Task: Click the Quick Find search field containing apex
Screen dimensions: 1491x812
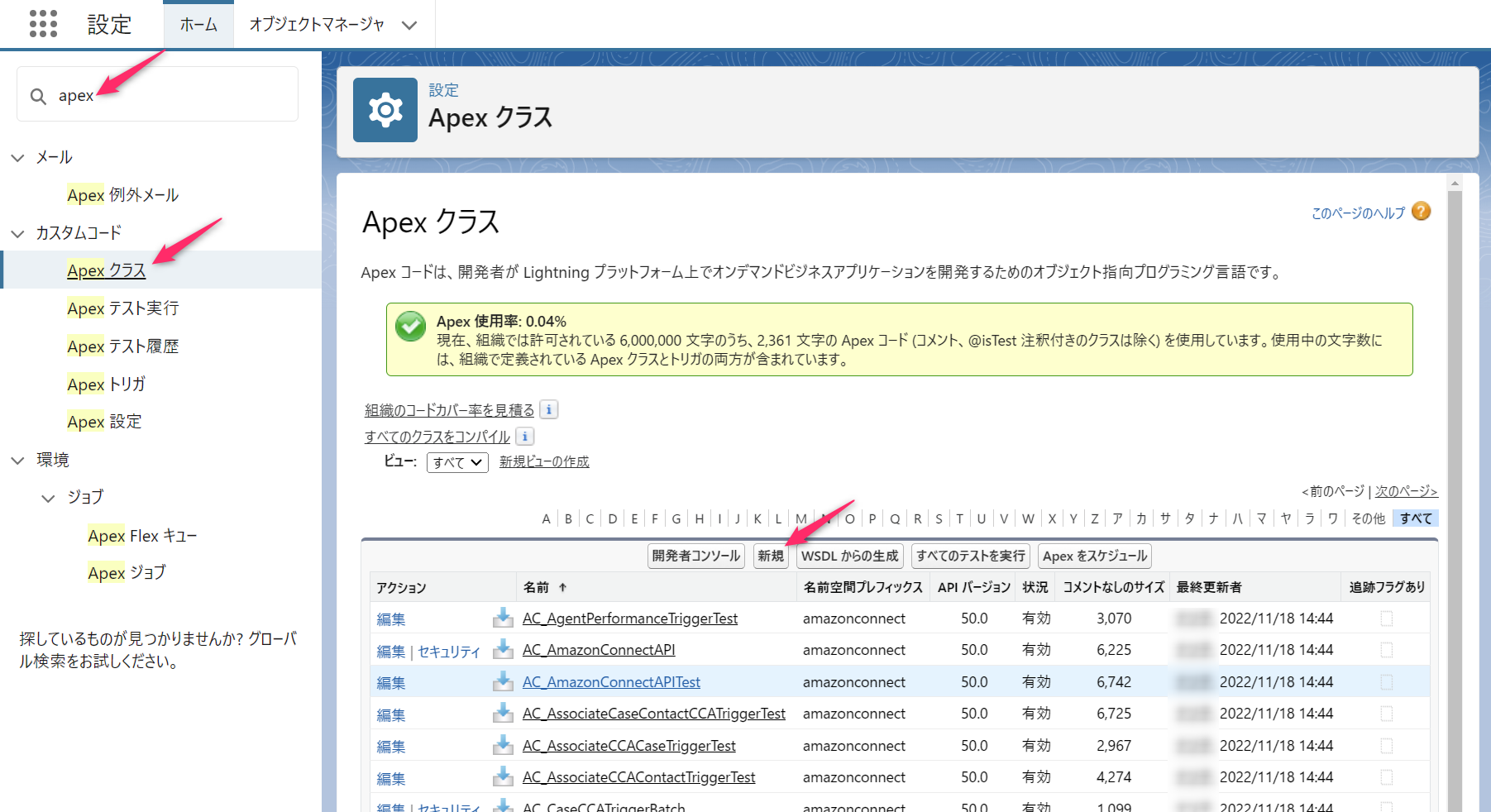Action: [157, 94]
